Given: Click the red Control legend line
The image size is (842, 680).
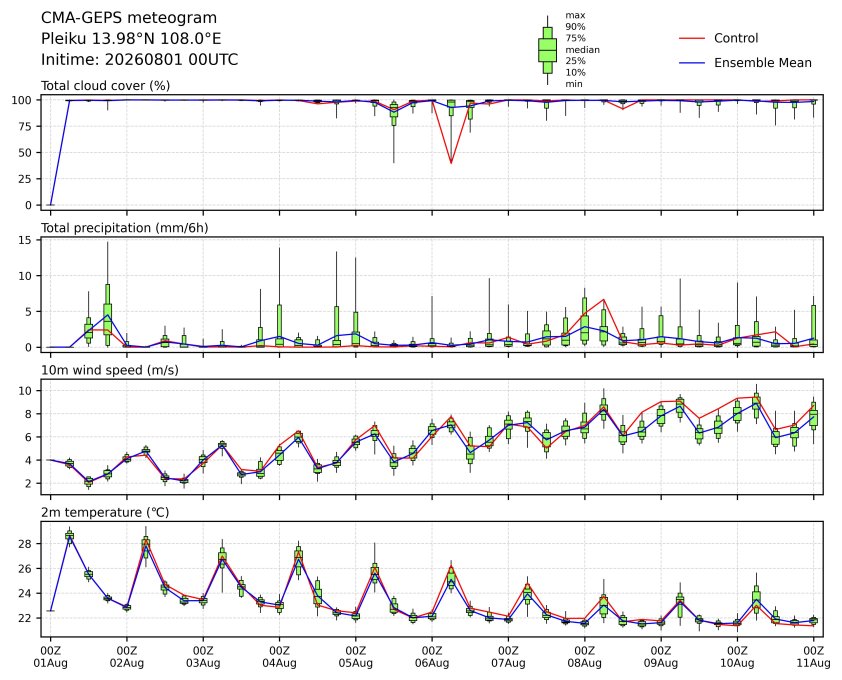Looking at the screenshot, I should (x=692, y=39).
